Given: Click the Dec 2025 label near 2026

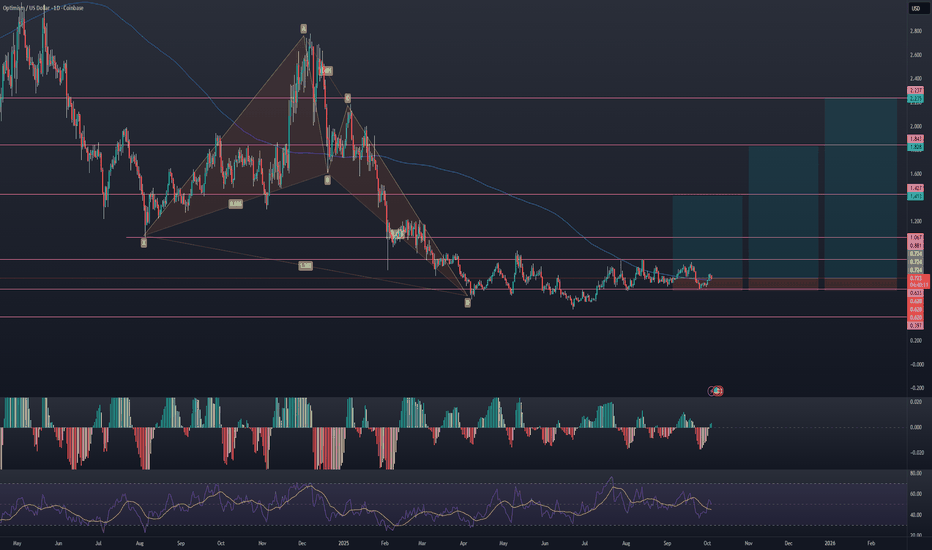Looking at the screenshot, I should (788, 541).
